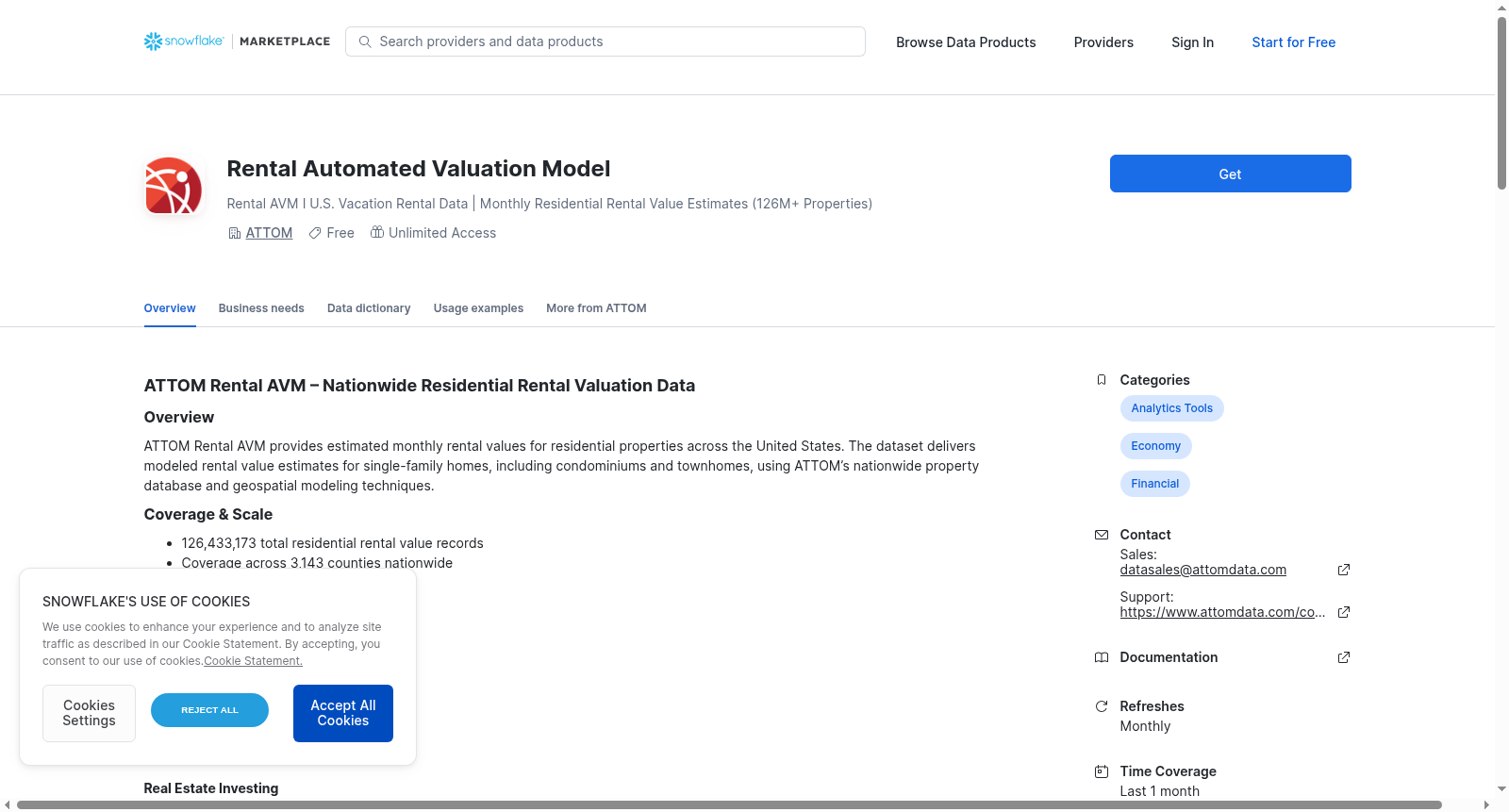Open the More from ATTOM tab
The image size is (1509, 812).
pos(596,308)
